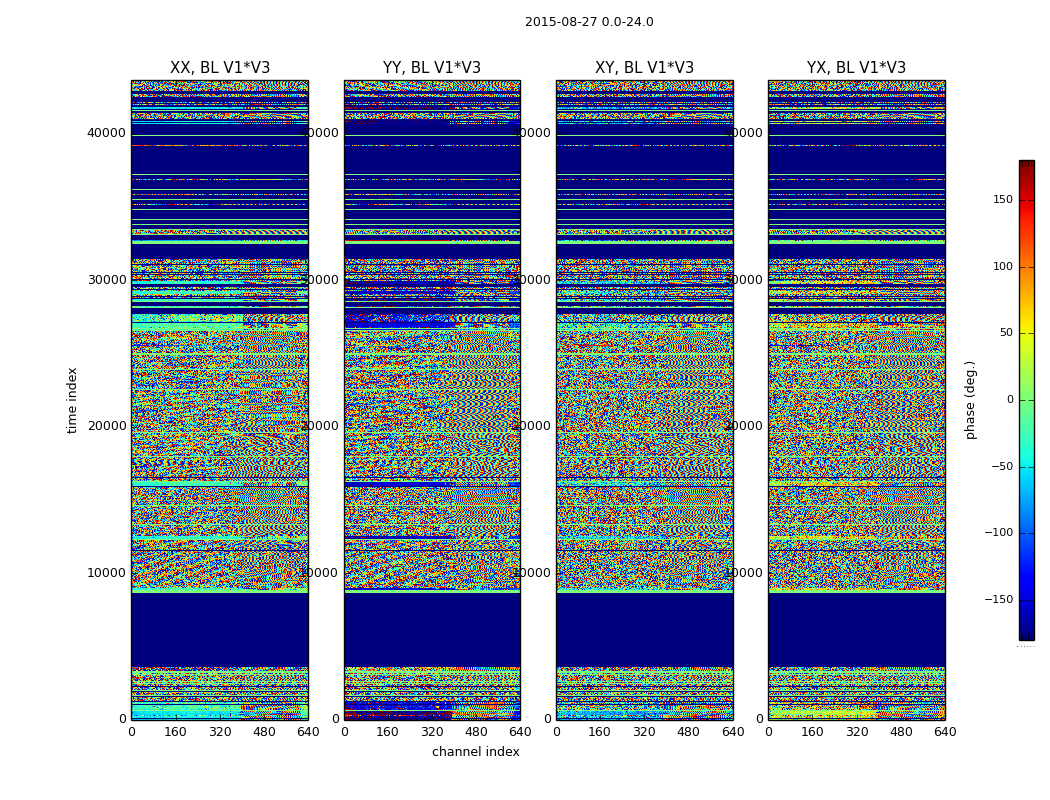The width and height of the screenshot is (1050, 800).
Task: Click the 150 tick label on colorbar
Action: (1002, 199)
